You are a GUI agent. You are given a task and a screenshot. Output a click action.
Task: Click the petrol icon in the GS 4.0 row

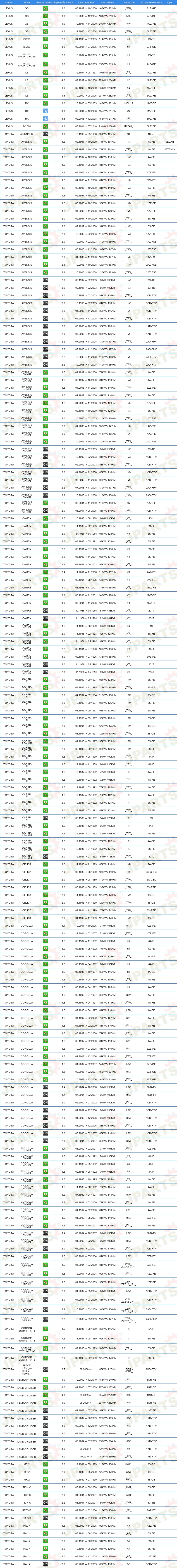click(x=45, y=24)
